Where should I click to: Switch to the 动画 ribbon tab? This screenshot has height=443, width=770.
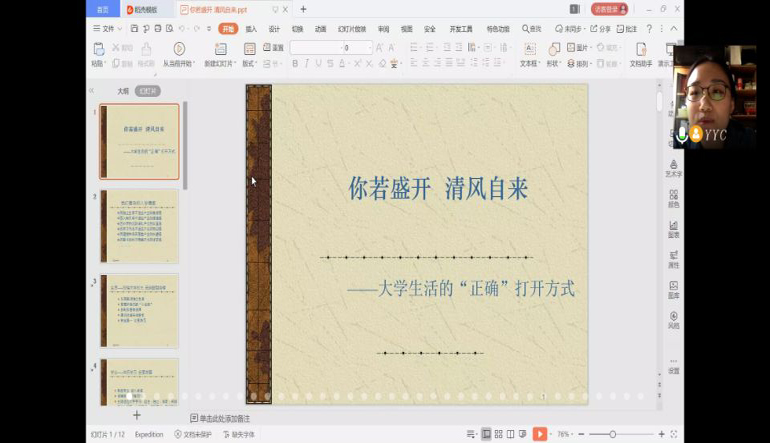pos(320,29)
